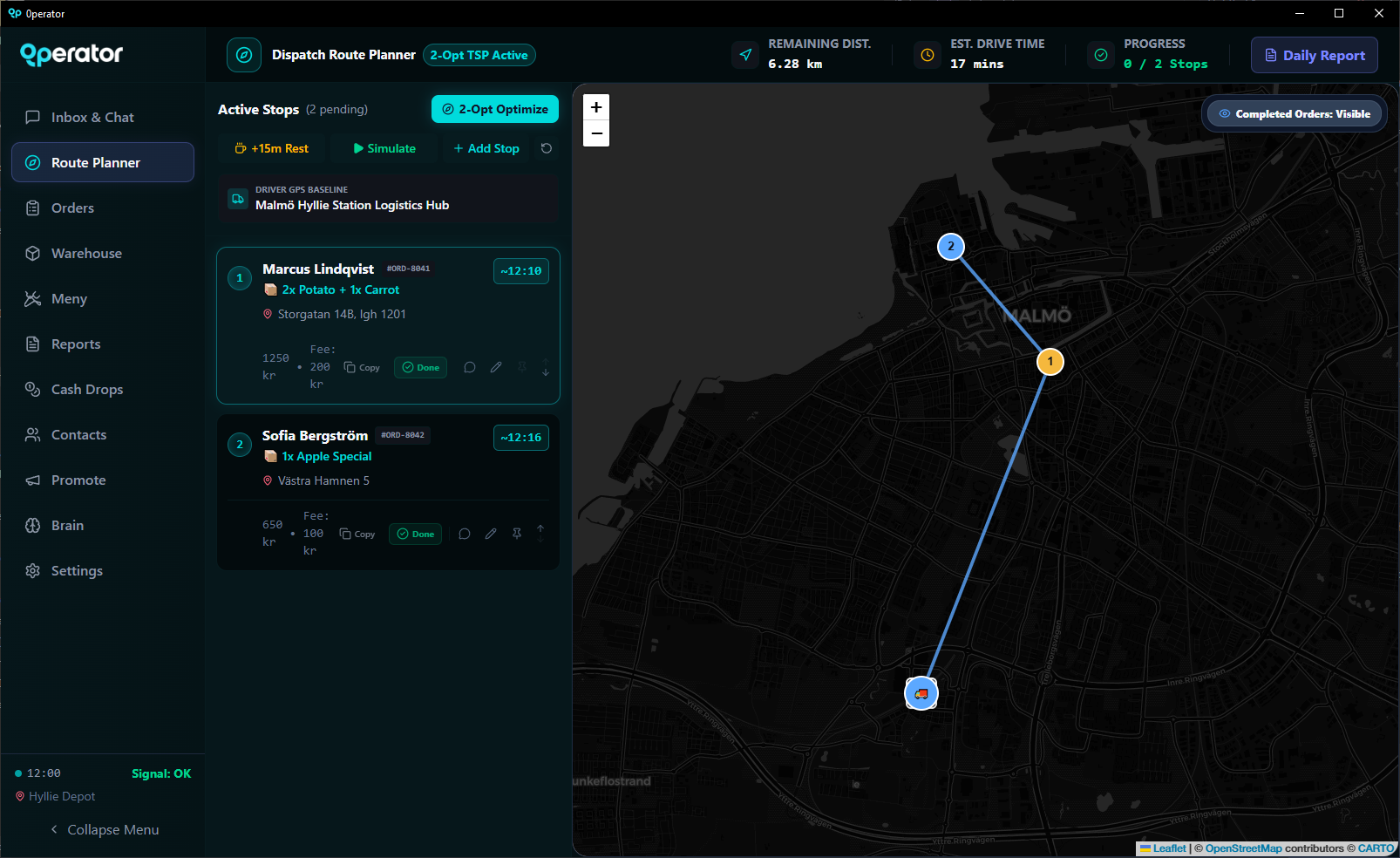The height and width of the screenshot is (858, 1400).
Task: Edit Sofia Bergström's stop with pencil icon
Action: pos(491,534)
